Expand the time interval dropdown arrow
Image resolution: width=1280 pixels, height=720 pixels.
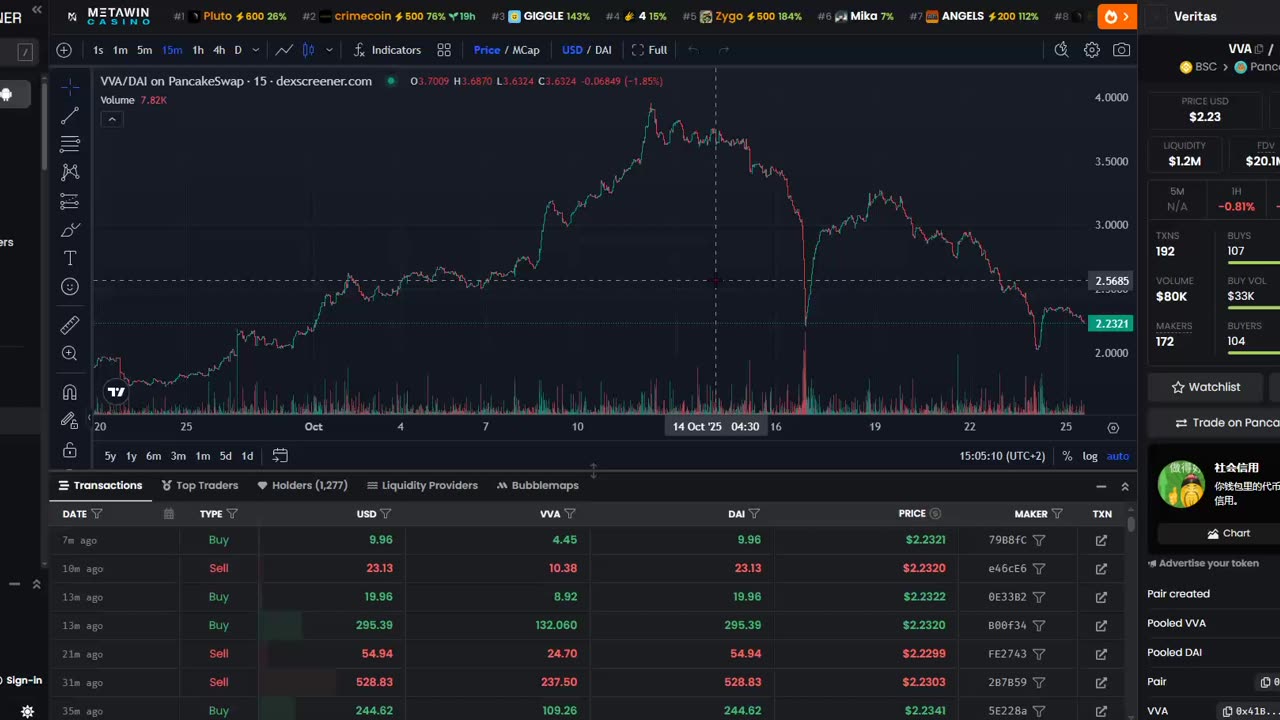[256, 50]
